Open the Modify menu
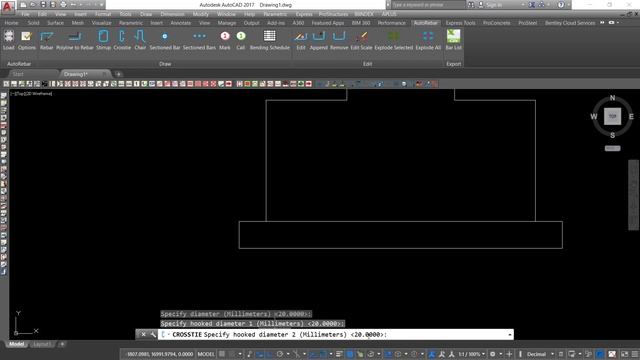The image size is (640, 360). [200, 14]
